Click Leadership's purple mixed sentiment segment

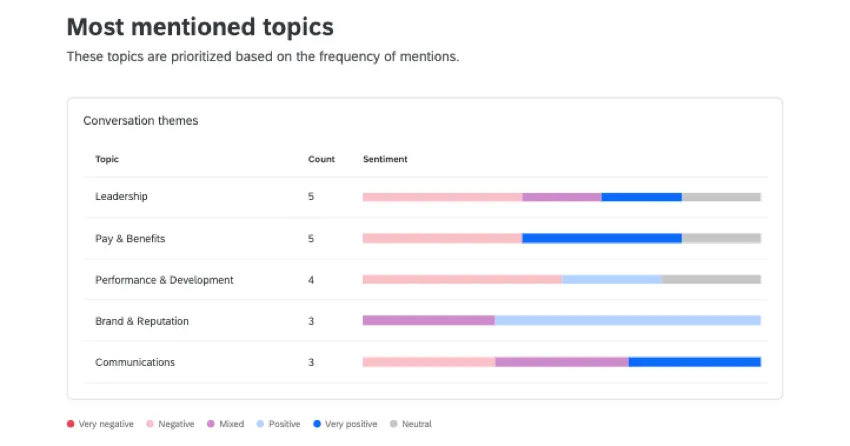(561, 197)
